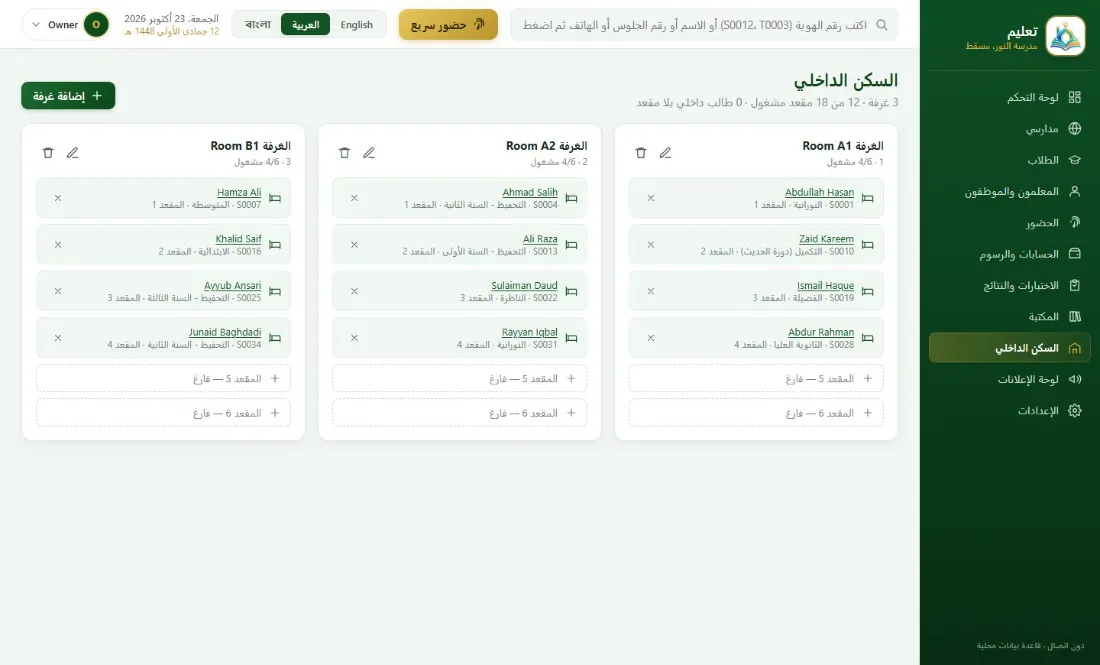Viewport: 1100px width, 665px height.
Task: Switch language to العربية
Action: click(305, 25)
